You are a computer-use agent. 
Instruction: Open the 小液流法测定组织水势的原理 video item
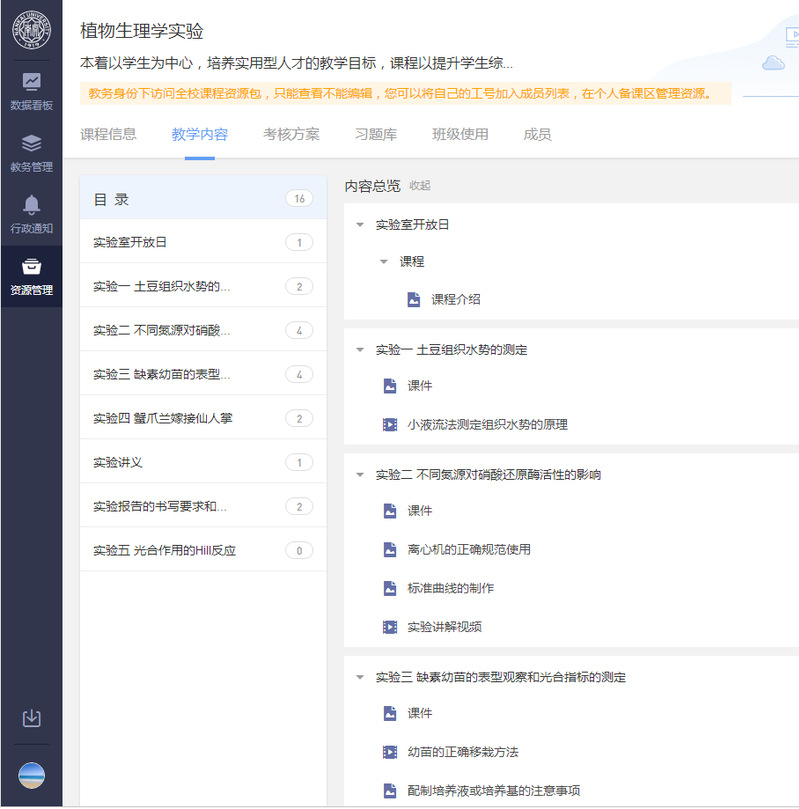point(486,424)
